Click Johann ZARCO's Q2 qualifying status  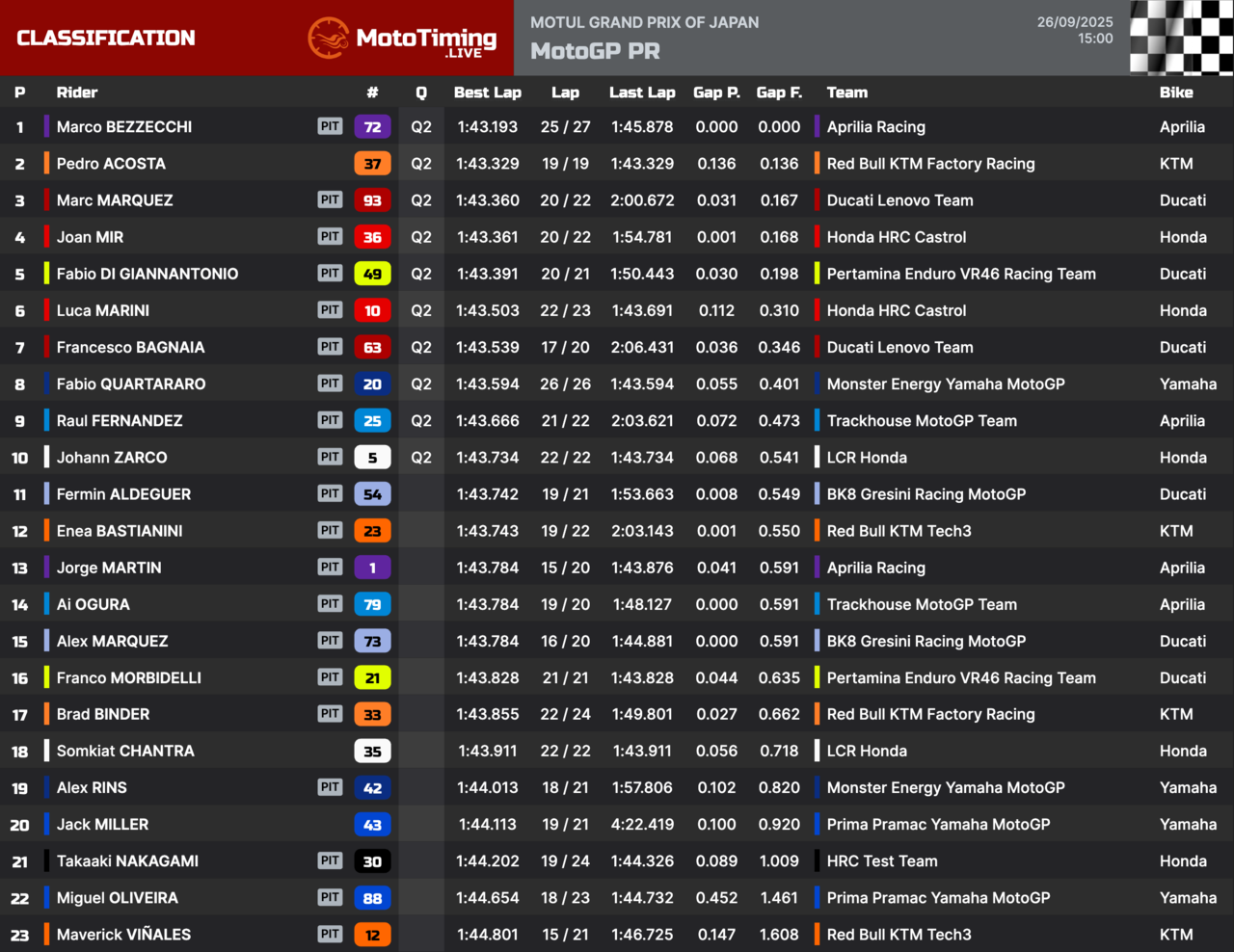[x=421, y=458]
